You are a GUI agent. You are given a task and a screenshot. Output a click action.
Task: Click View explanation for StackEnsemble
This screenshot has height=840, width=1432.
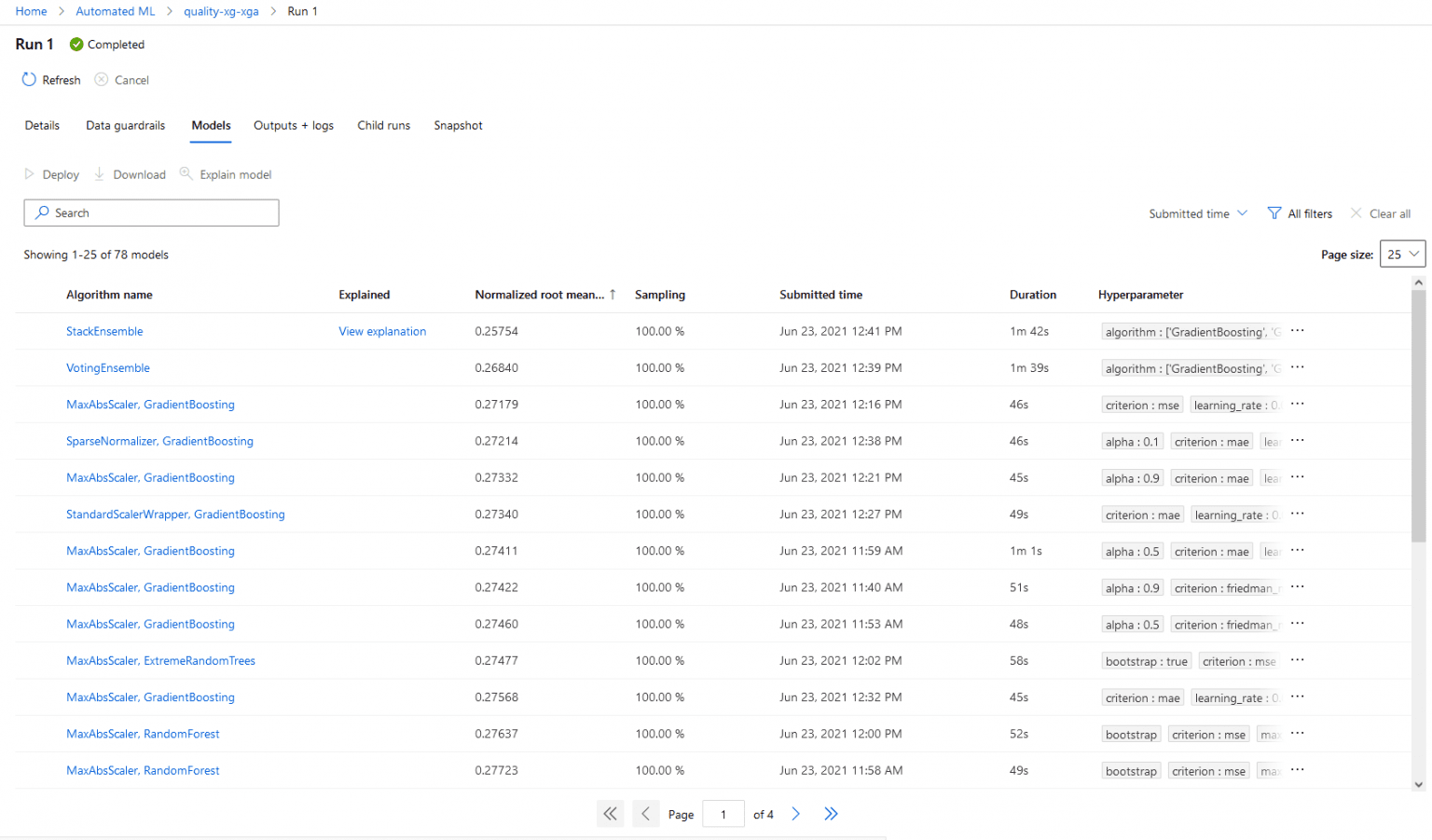point(382,331)
